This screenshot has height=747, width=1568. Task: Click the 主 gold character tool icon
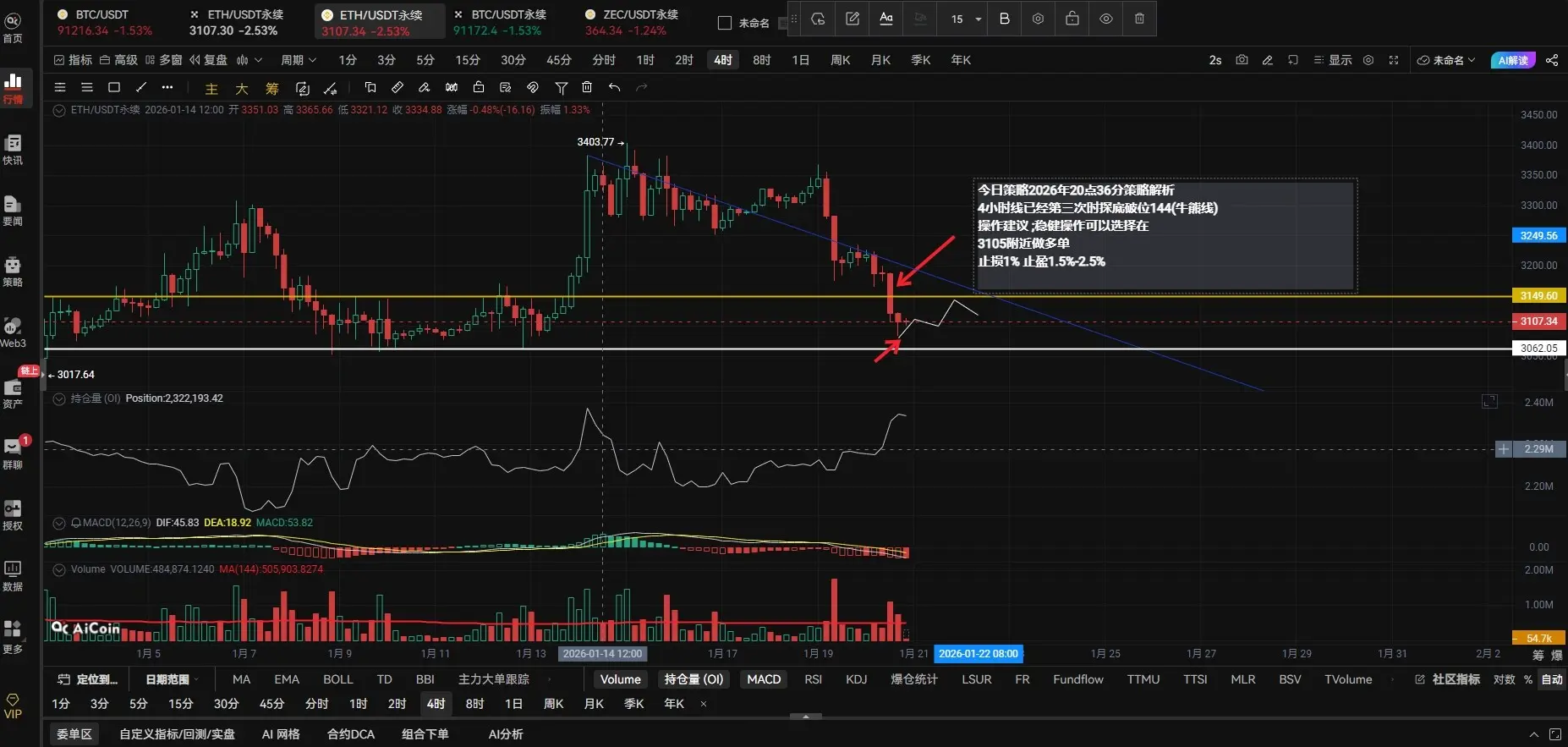click(211, 88)
